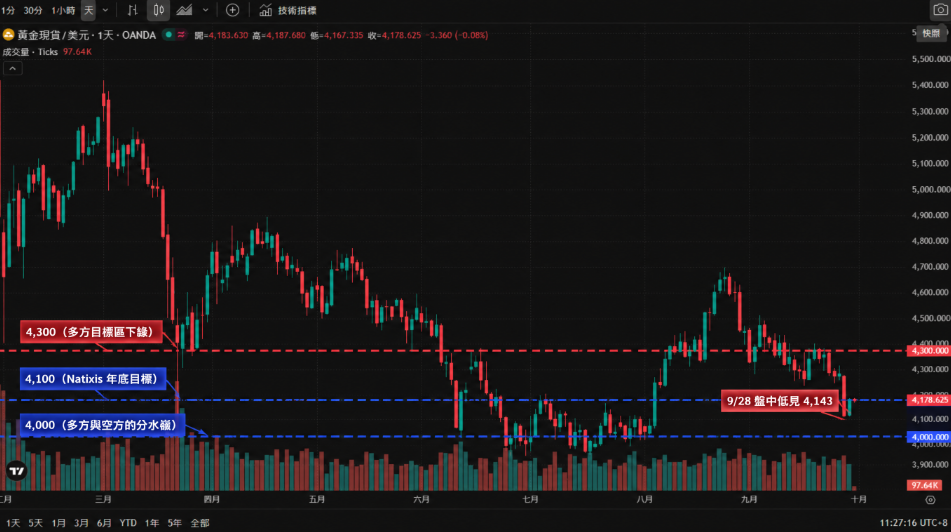Toggle the green market status indicator

pos(169,35)
